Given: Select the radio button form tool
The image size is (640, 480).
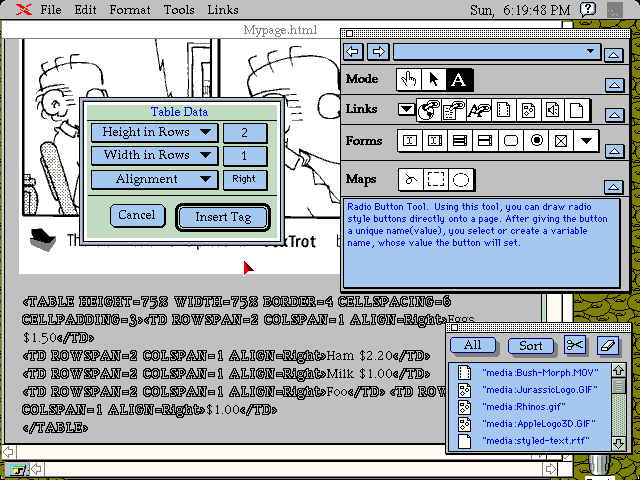Looking at the screenshot, I should [536, 141].
